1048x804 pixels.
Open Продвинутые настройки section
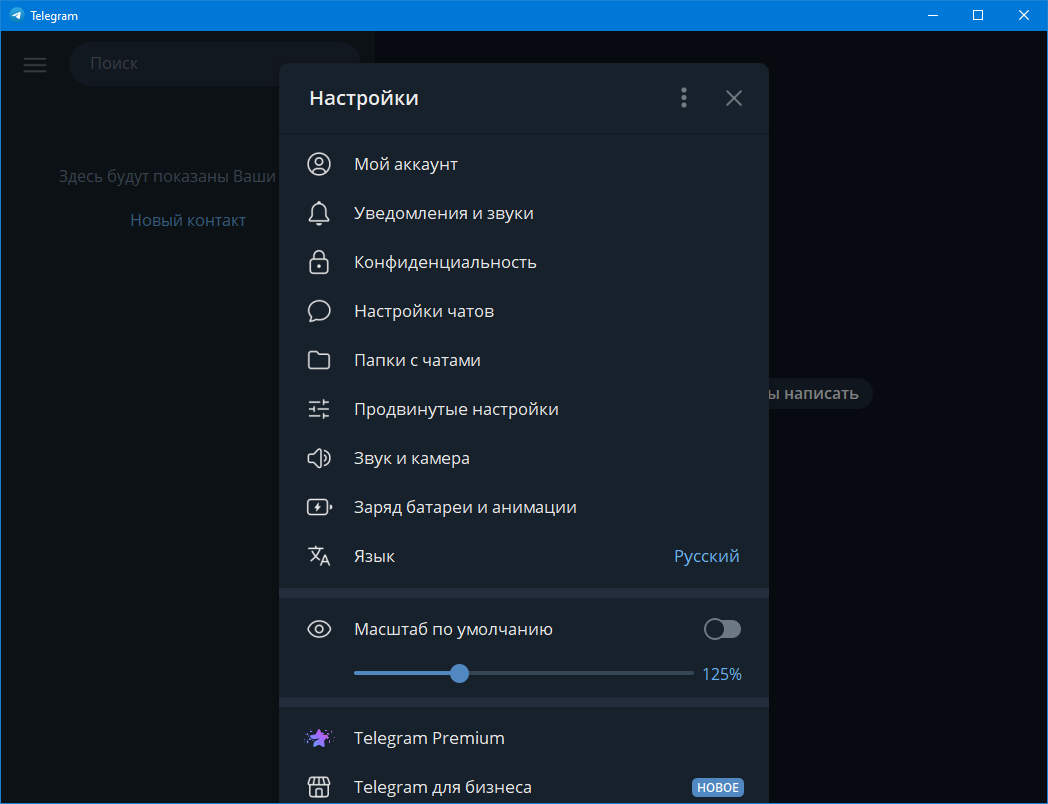point(523,409)
